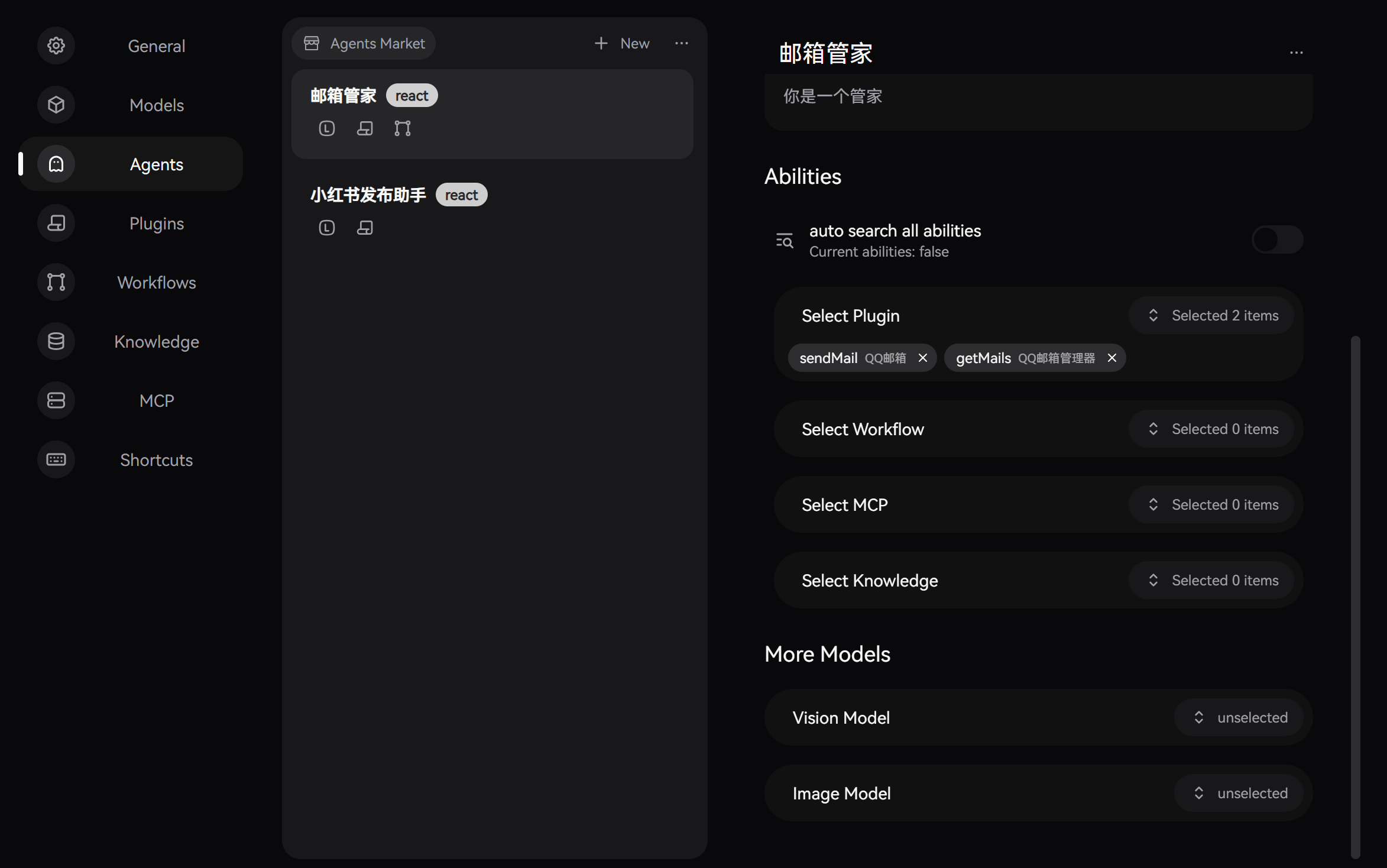Screen dimensions: 1387x868
Task: Click the getMails plugin chip
Action: (1035, 358)
